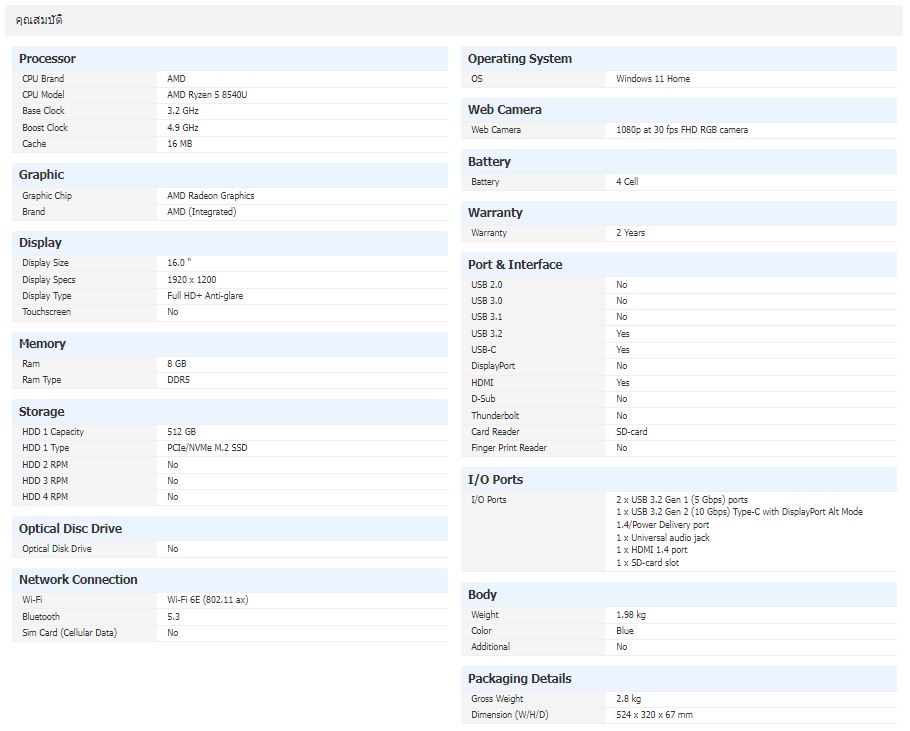Click the "Sim Card (Cellular Data)" label
The width and height of the screenshot is (910, 731).
70,633
